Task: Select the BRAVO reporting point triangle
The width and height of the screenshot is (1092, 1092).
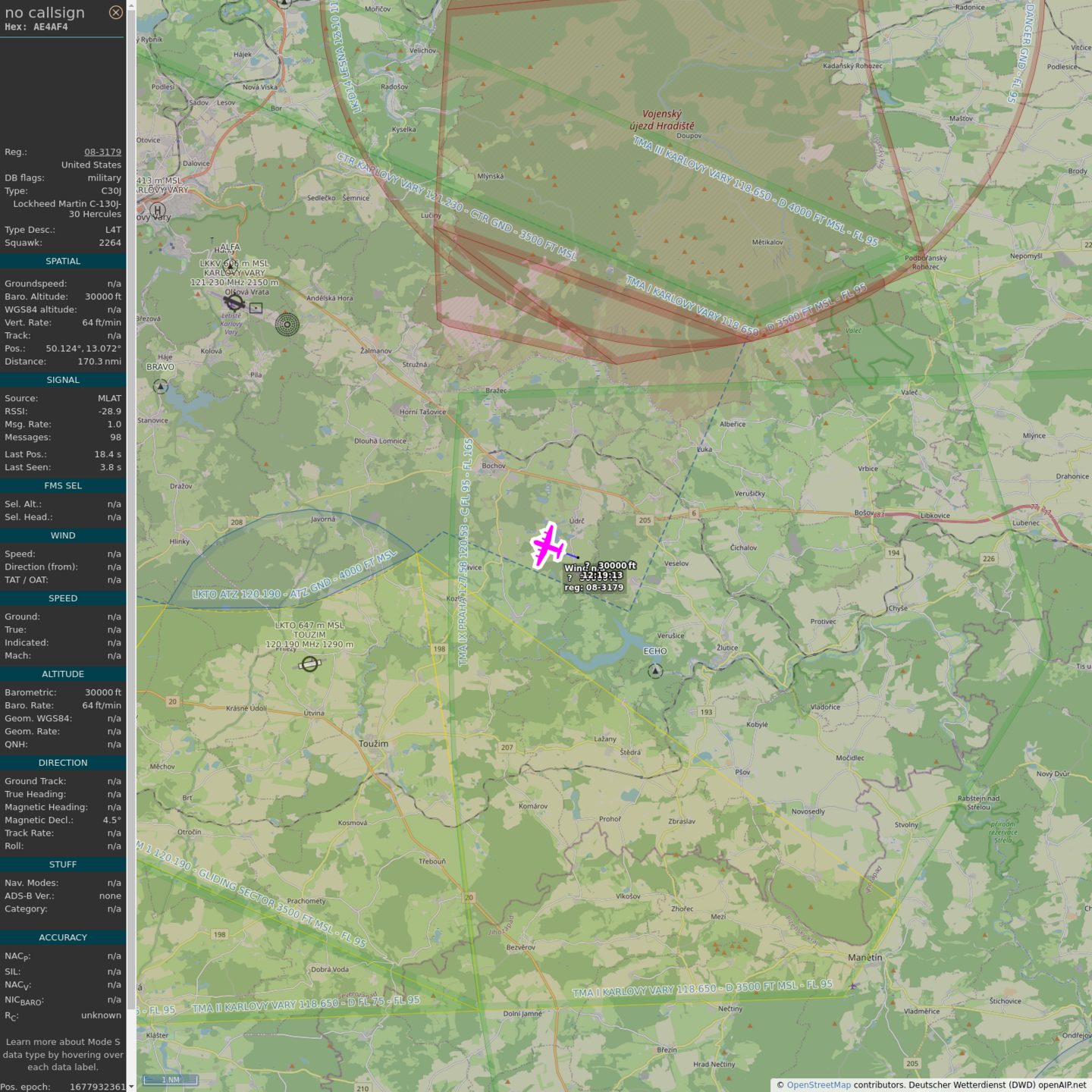Action: pyautogui.click(x=161, y=387)
